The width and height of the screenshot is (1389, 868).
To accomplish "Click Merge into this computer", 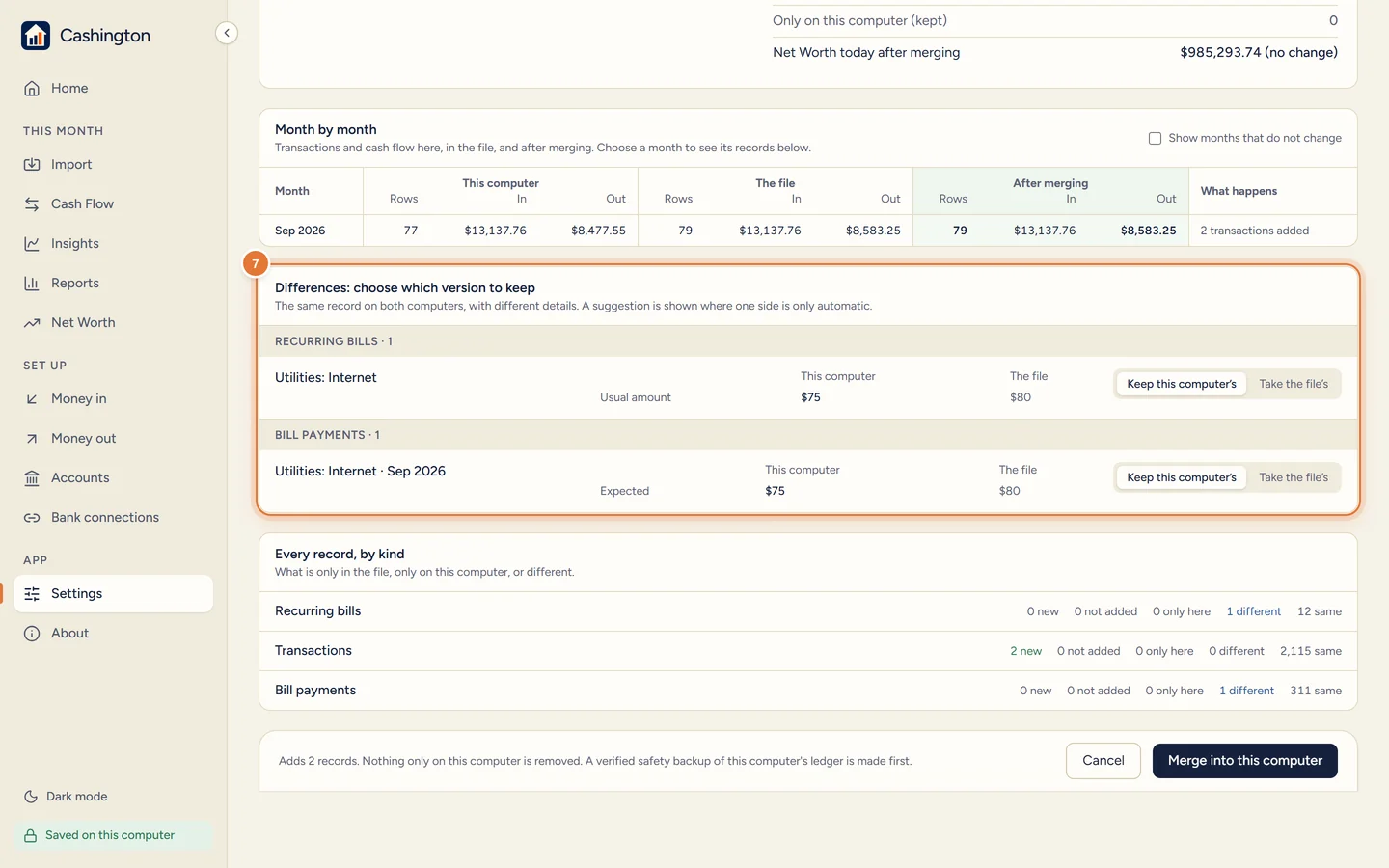I will point(1245,761).
